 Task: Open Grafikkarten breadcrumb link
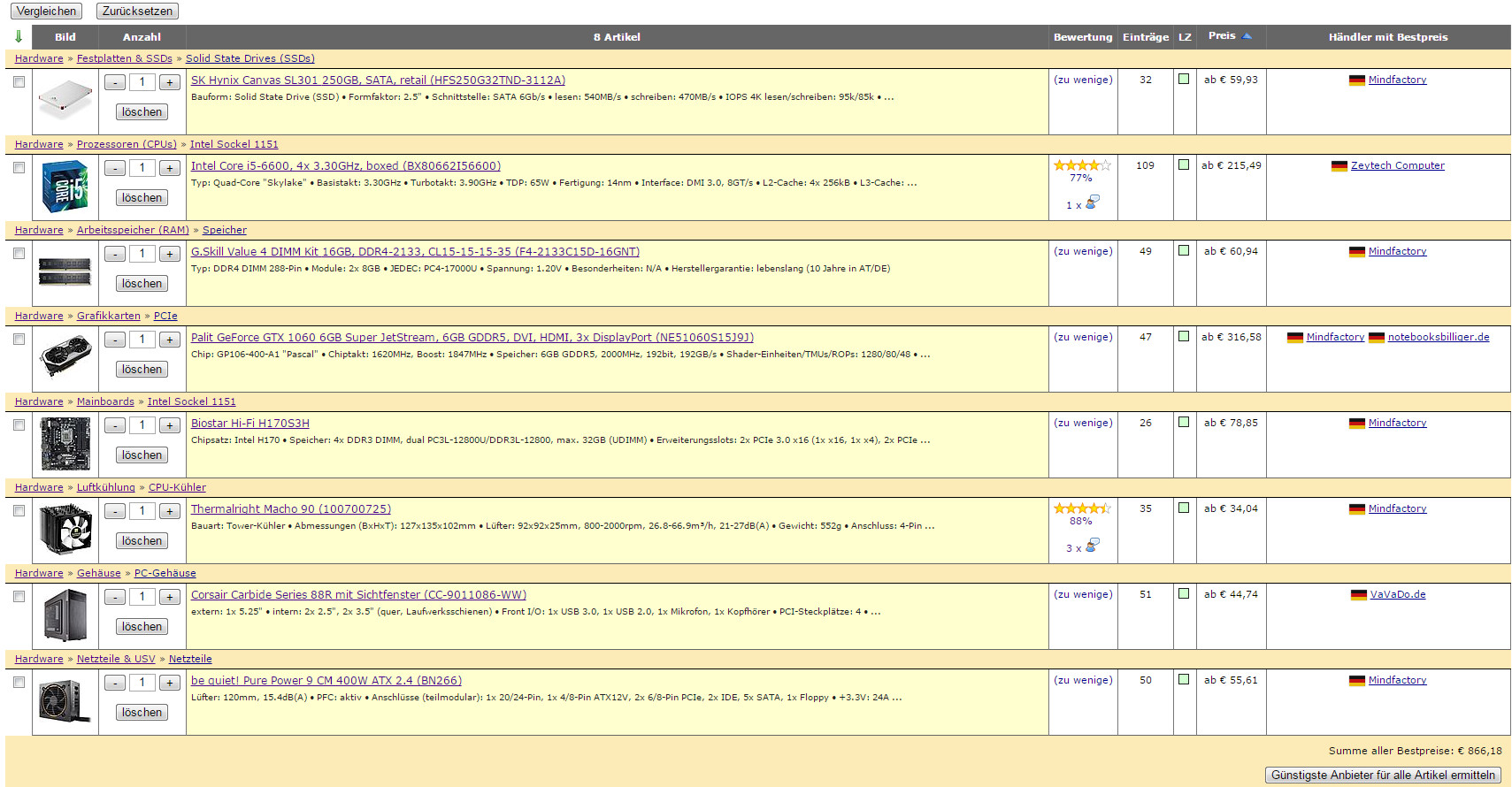109,316
